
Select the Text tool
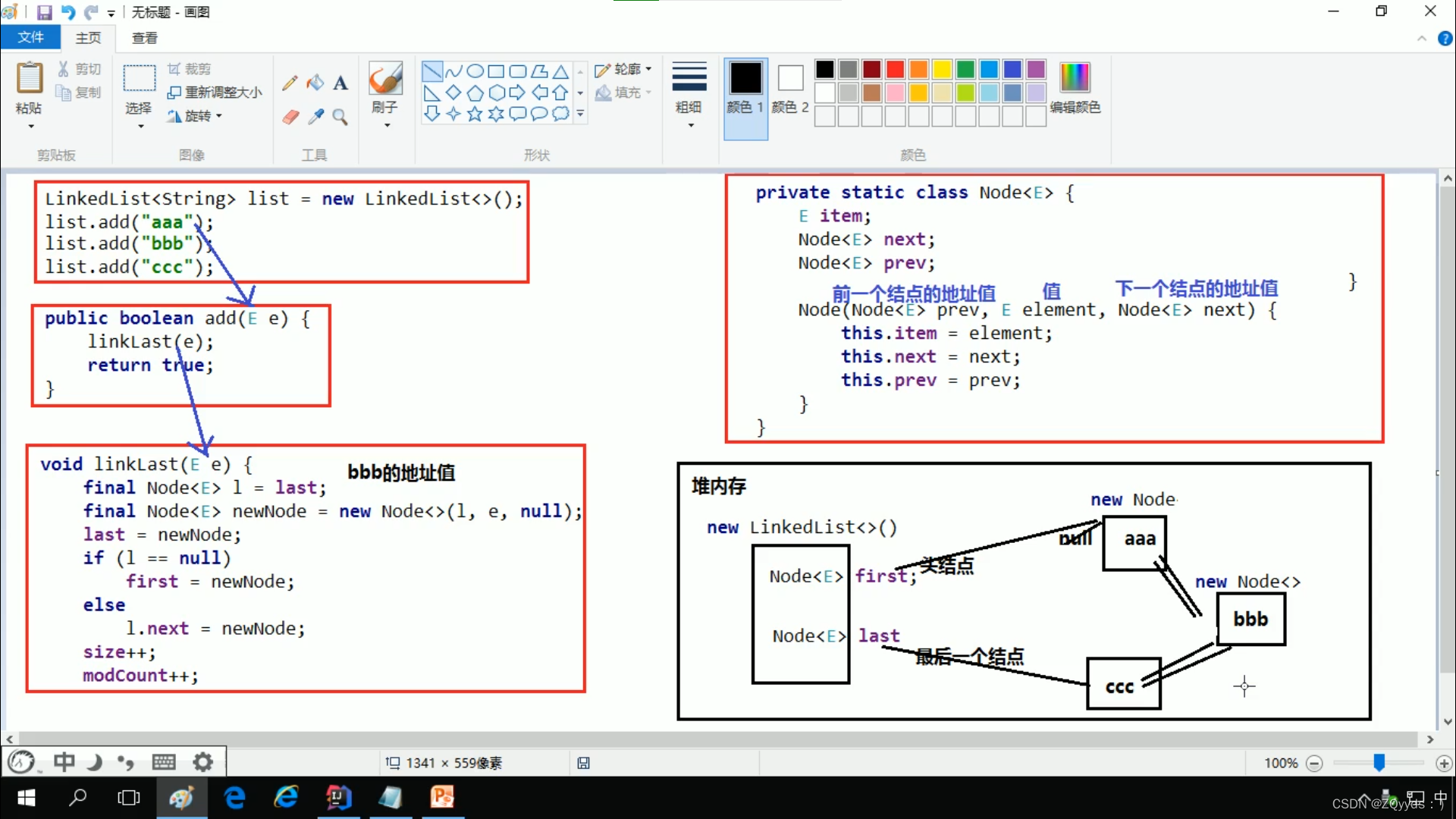point(340,83)
